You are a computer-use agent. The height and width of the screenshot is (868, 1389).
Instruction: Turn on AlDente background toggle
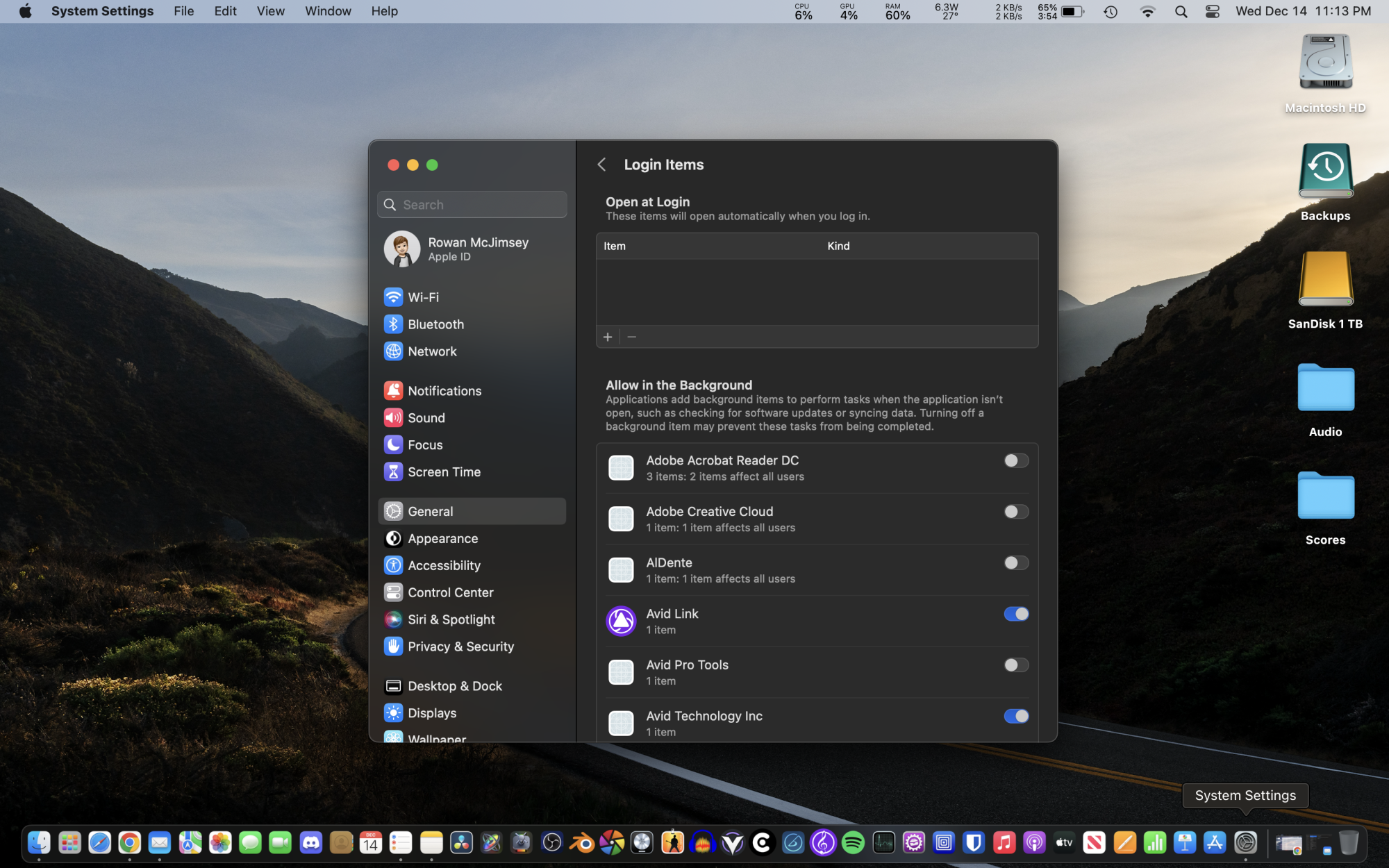pos(1015,563)
